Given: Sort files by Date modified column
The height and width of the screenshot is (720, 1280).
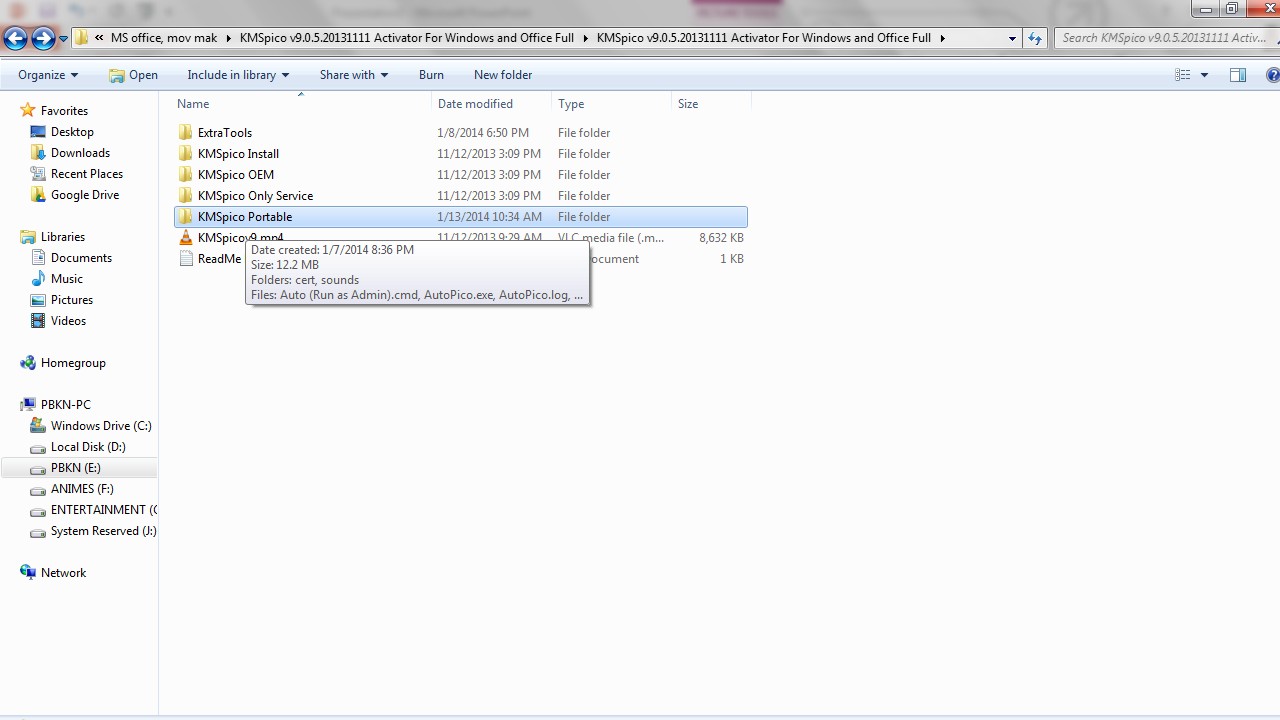Looking at the screenshot, I should (475, 104).
